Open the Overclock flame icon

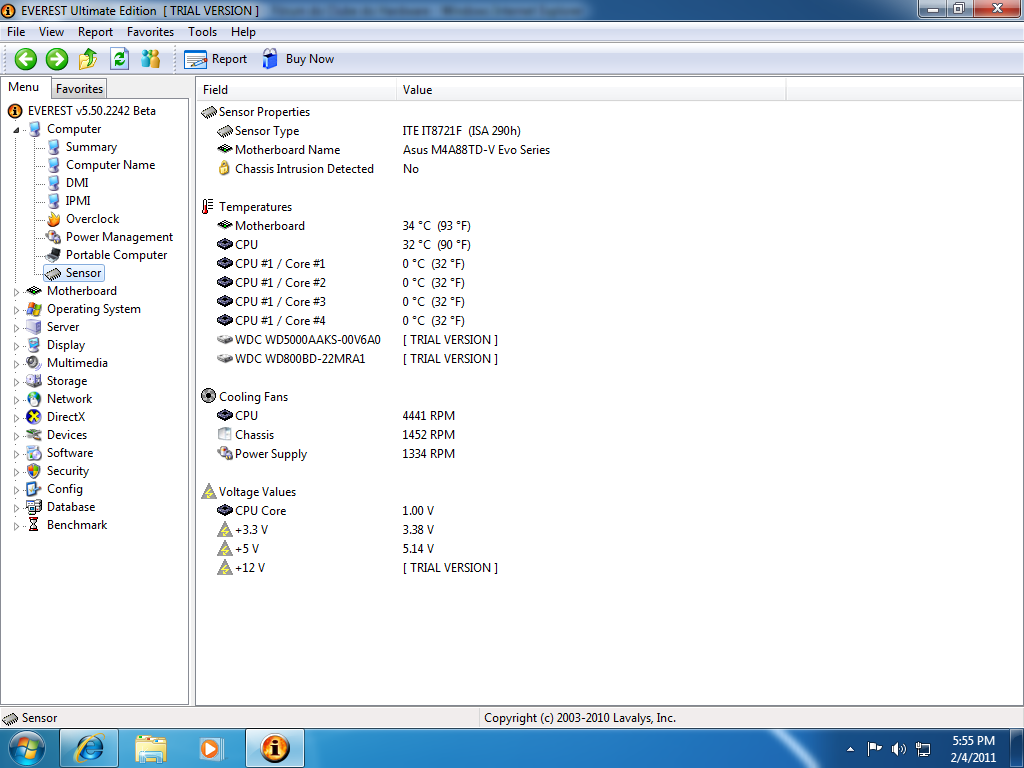(54, 219)
